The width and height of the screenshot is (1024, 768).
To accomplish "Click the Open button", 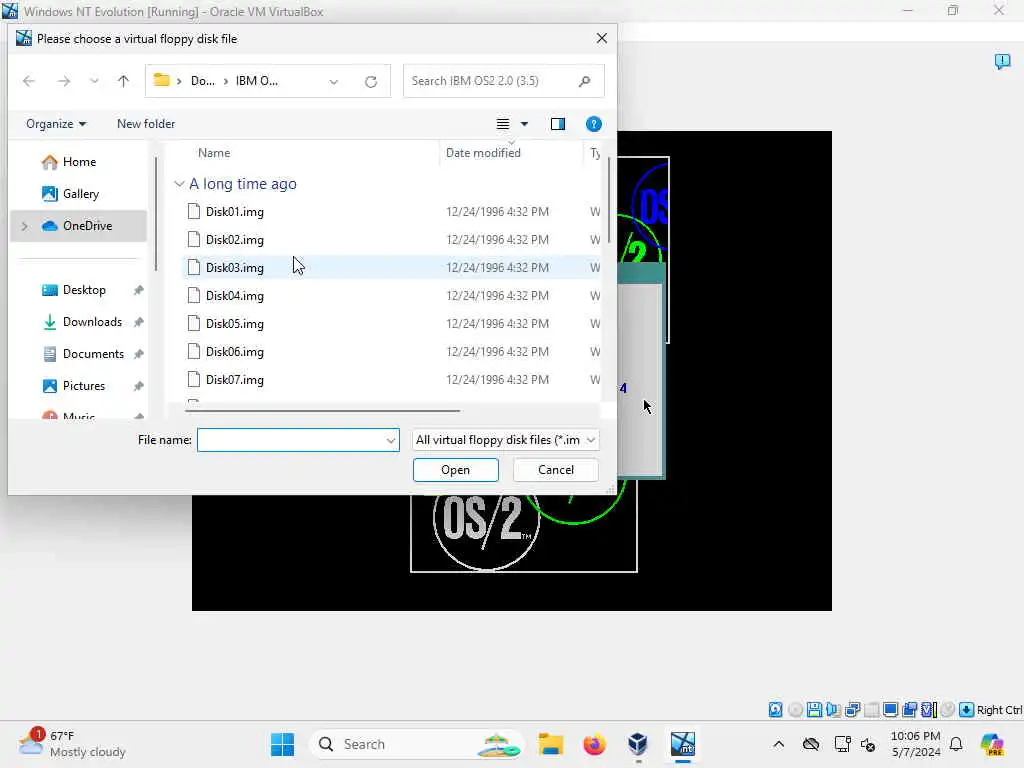I will point(455,470).
